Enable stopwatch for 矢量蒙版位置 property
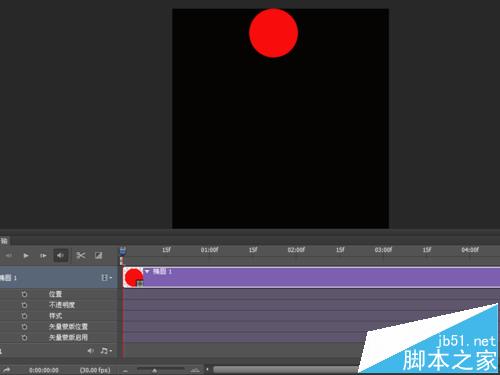The width and height of the screenshot is (500, 375). pos(24,327)
